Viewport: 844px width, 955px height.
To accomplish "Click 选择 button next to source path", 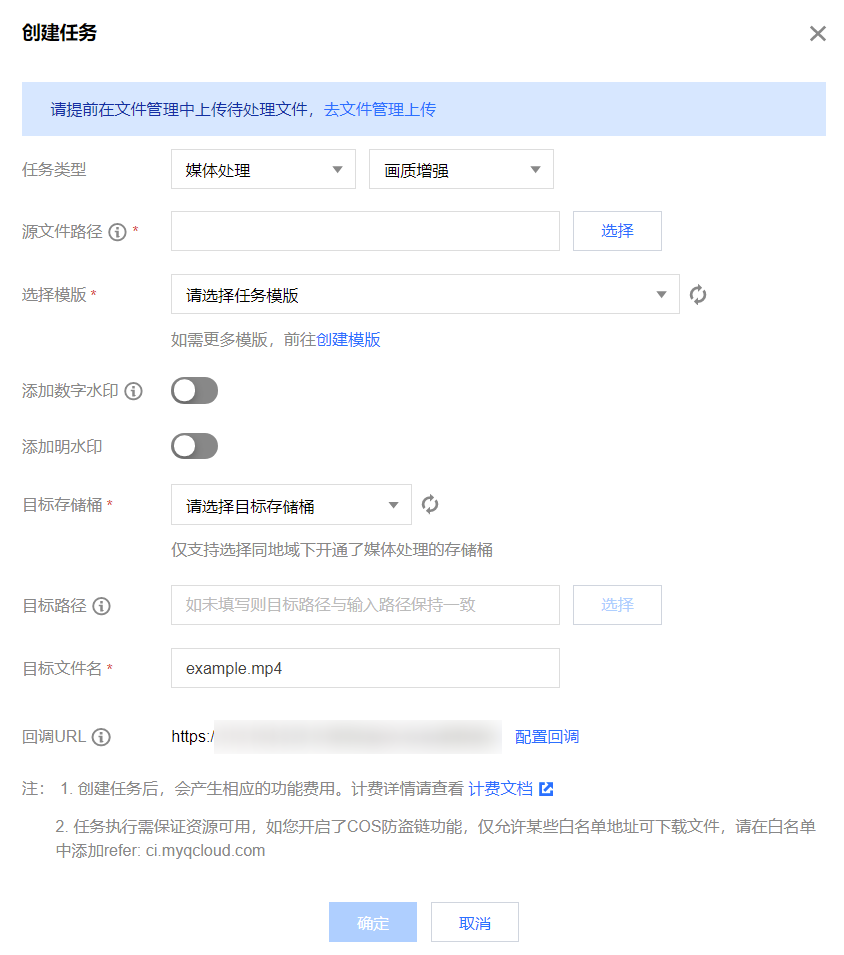I will (617, 231).
